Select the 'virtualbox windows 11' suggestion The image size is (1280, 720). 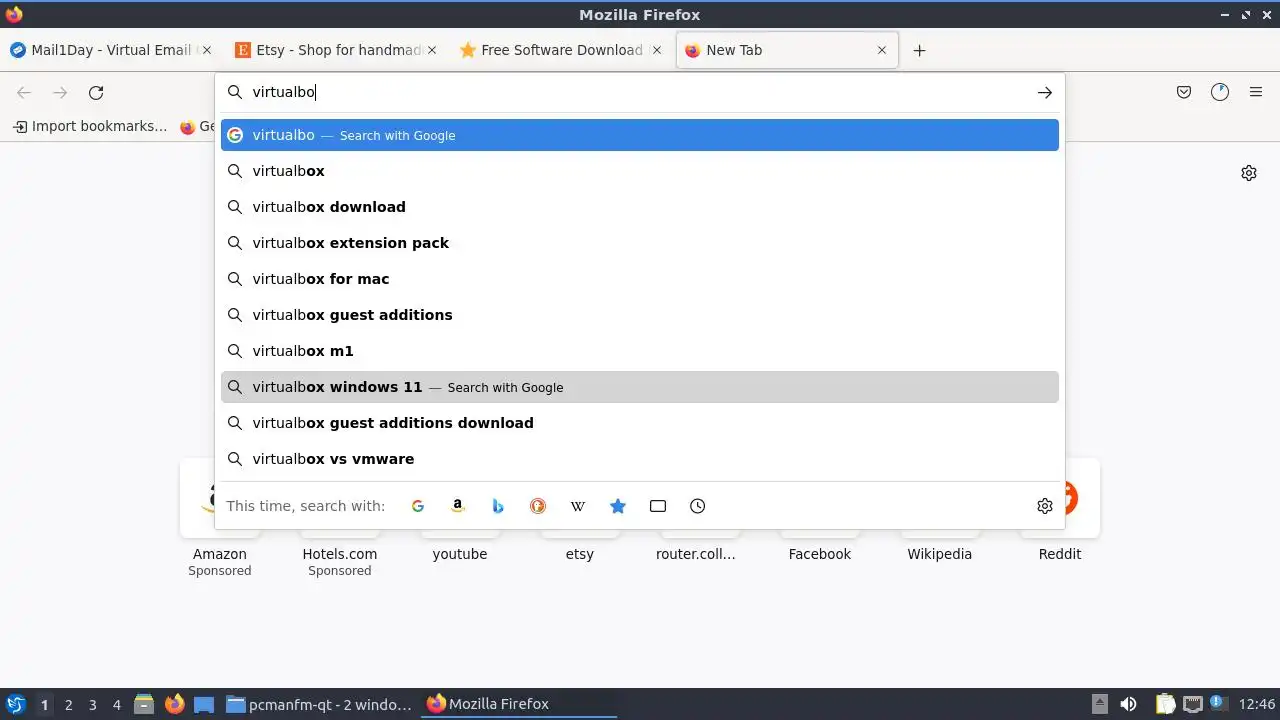tap(640, 387)
